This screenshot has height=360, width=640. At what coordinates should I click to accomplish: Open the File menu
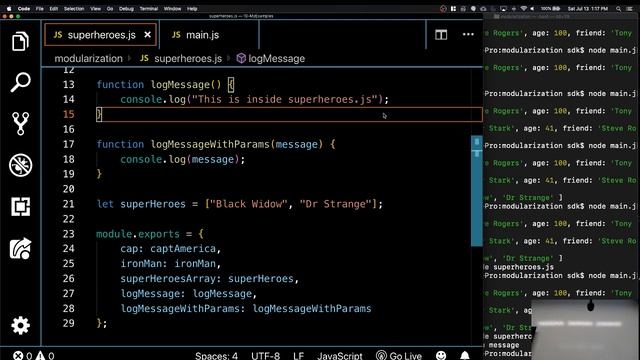click(40, 8)
